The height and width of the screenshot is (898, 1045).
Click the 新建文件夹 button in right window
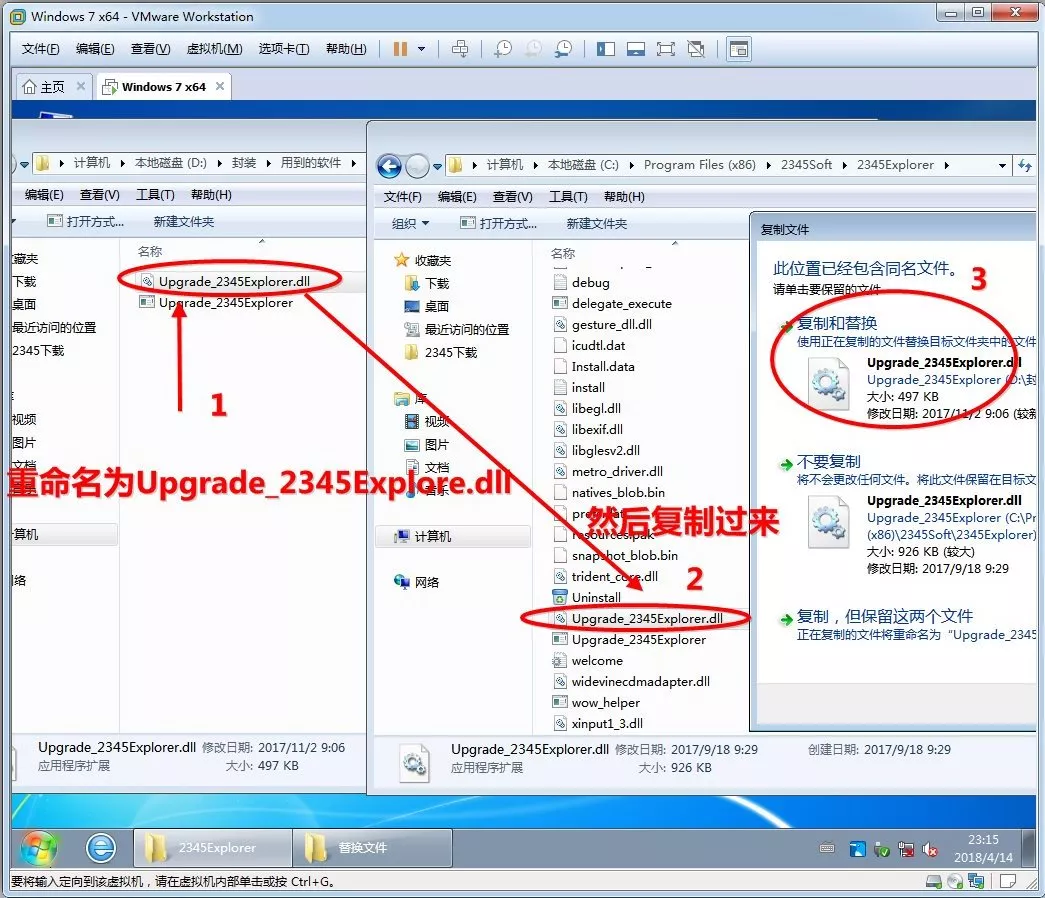(596, 224)
